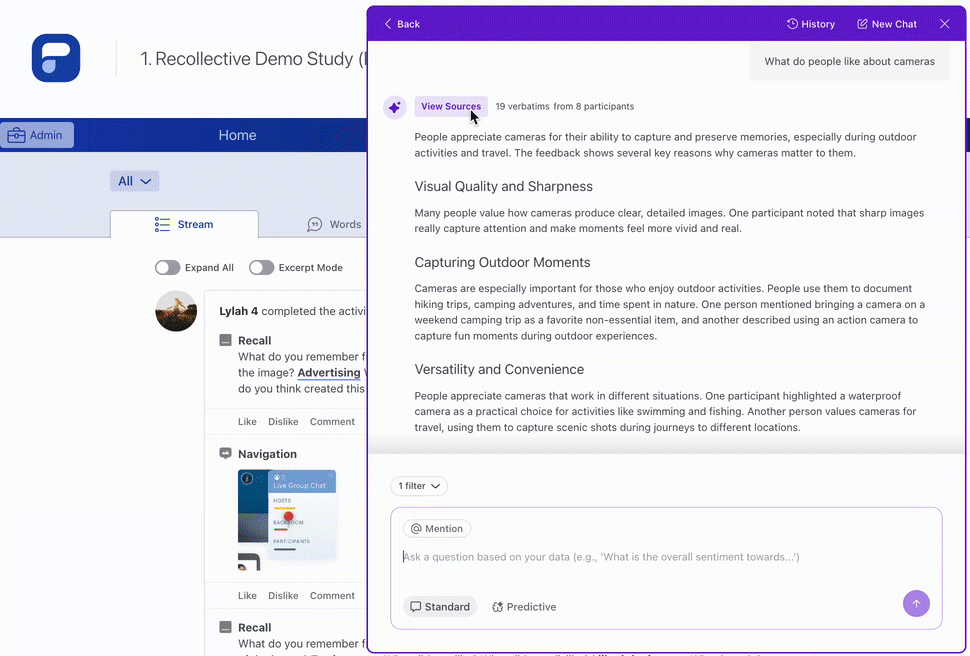Click Home in the navigation bar
970x656 pixels.
(x=237, y=135)
